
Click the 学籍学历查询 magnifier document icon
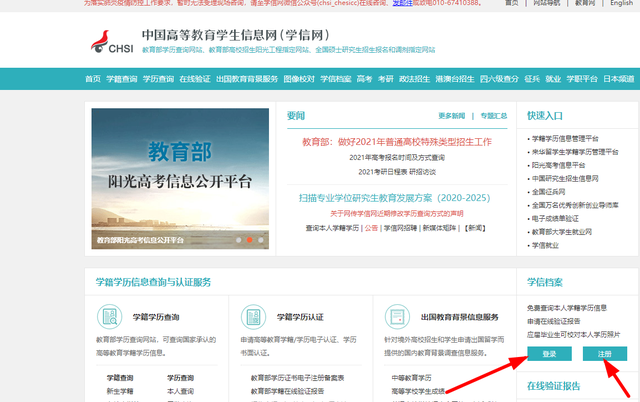point(109,317)
